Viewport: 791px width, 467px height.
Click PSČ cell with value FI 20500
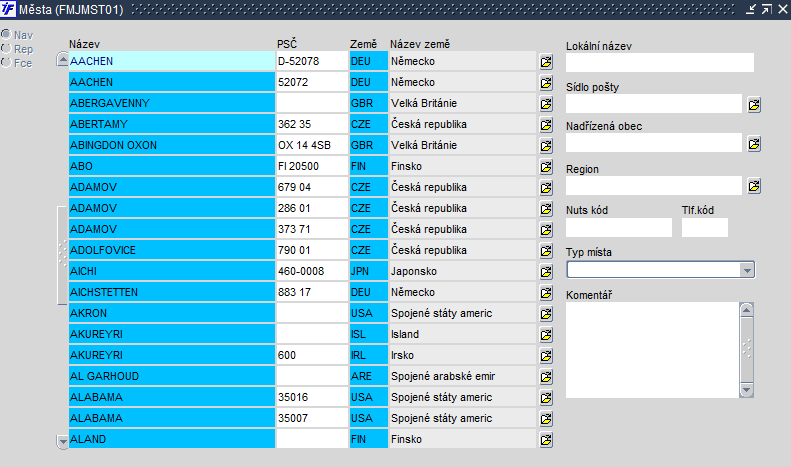[x=312, y=166]
